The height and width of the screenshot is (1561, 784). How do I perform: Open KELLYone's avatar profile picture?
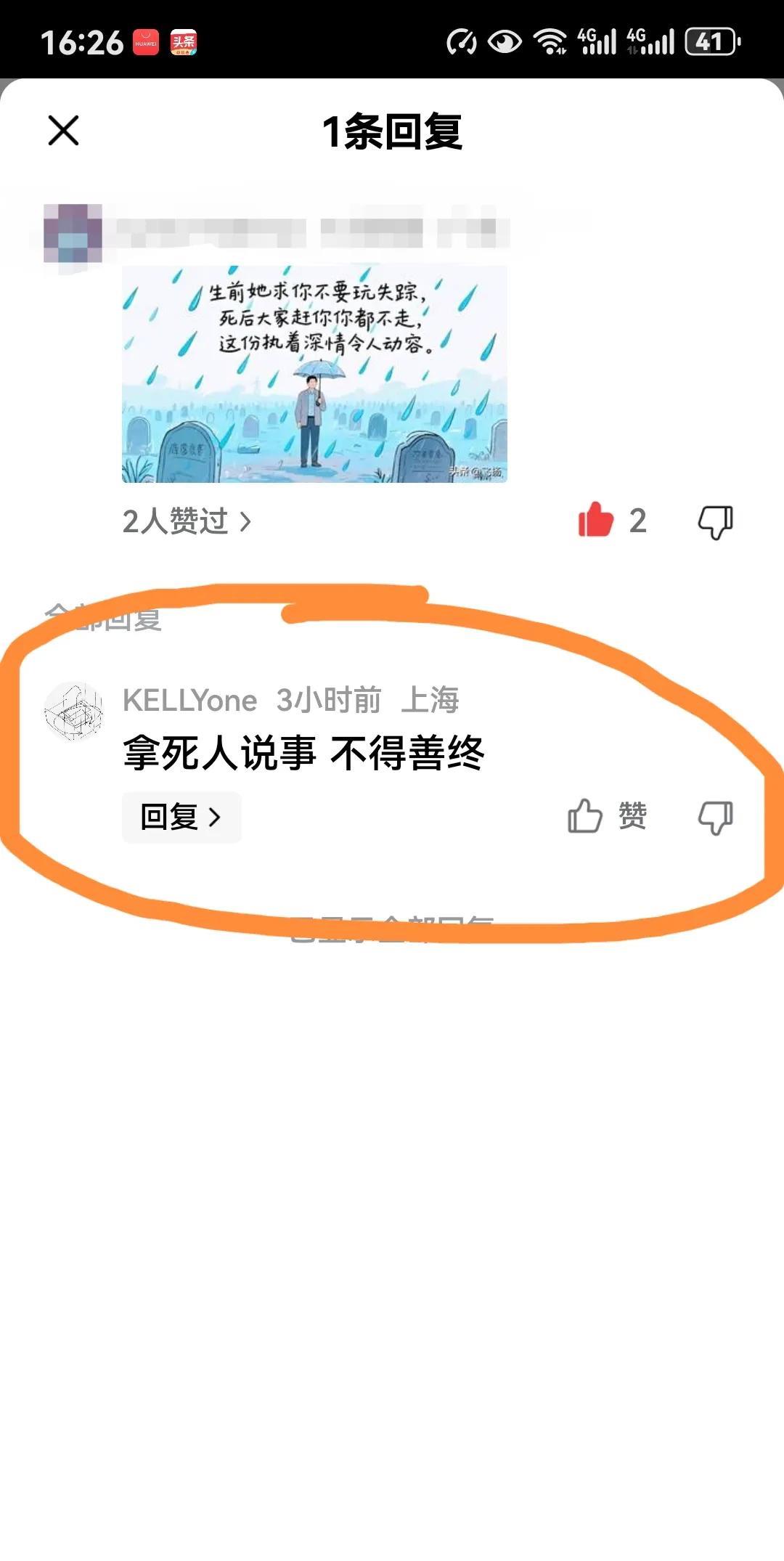pos(73,712)
